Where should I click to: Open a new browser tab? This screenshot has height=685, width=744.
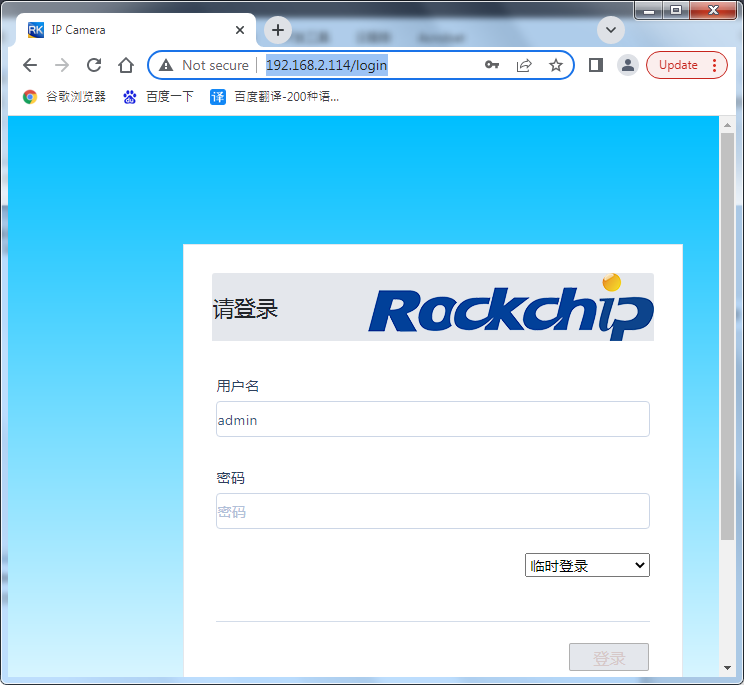278,30
